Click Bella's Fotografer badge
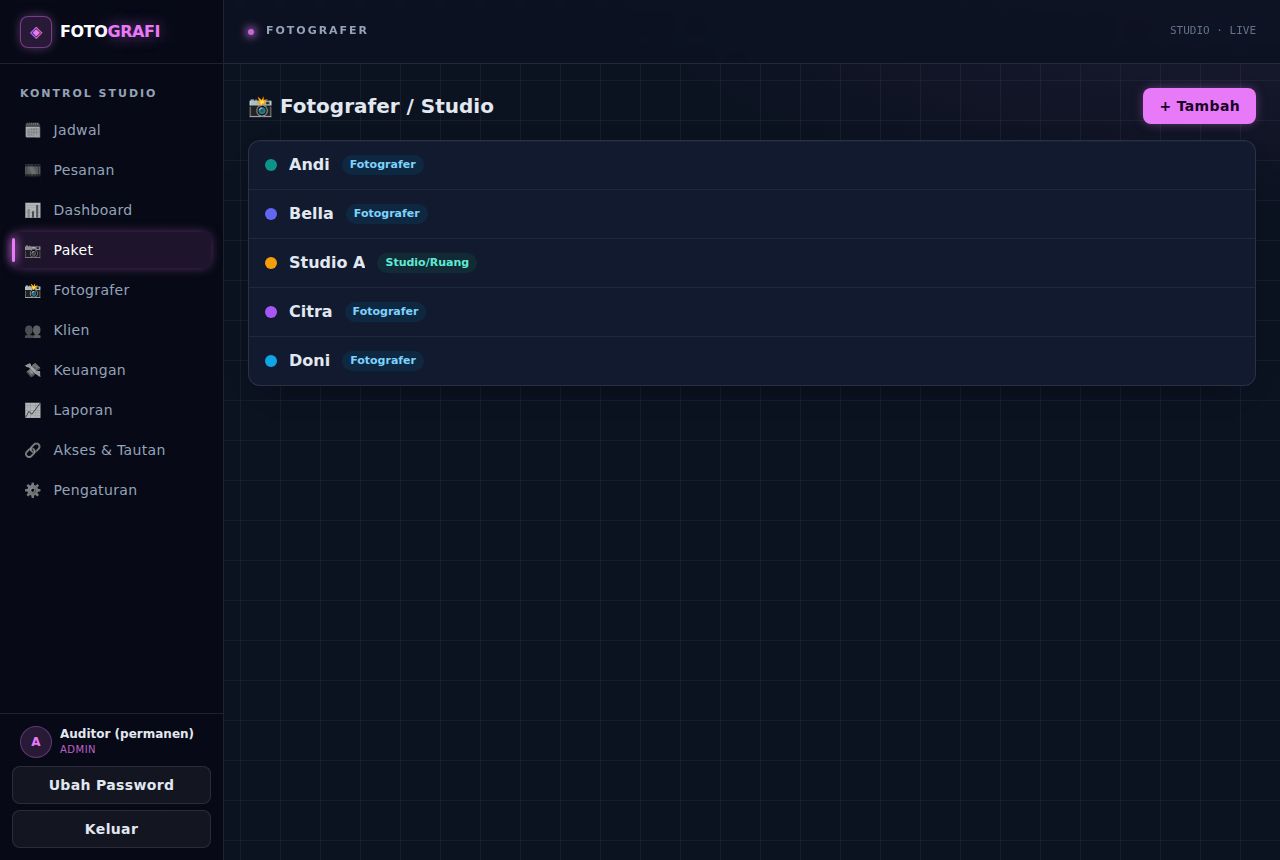 click(387, 213)
